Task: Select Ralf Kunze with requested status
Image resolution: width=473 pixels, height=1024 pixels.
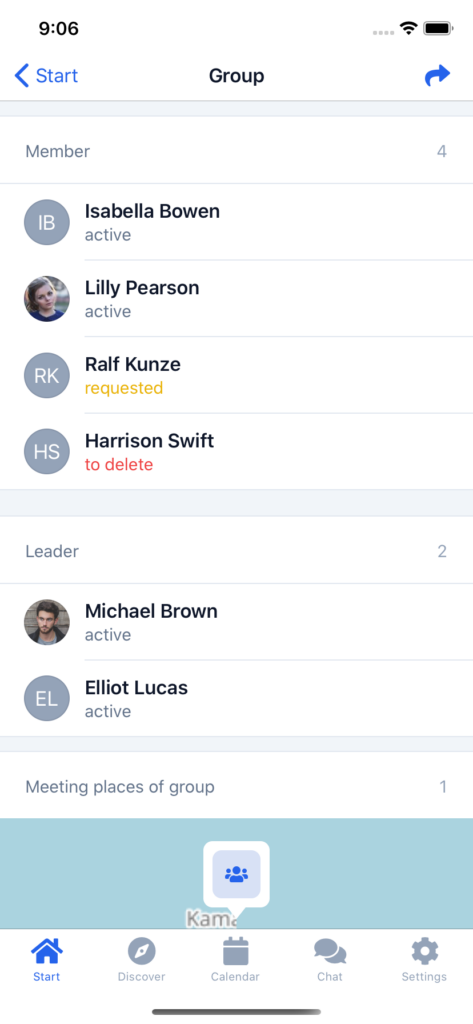Action: pos(236,375)
